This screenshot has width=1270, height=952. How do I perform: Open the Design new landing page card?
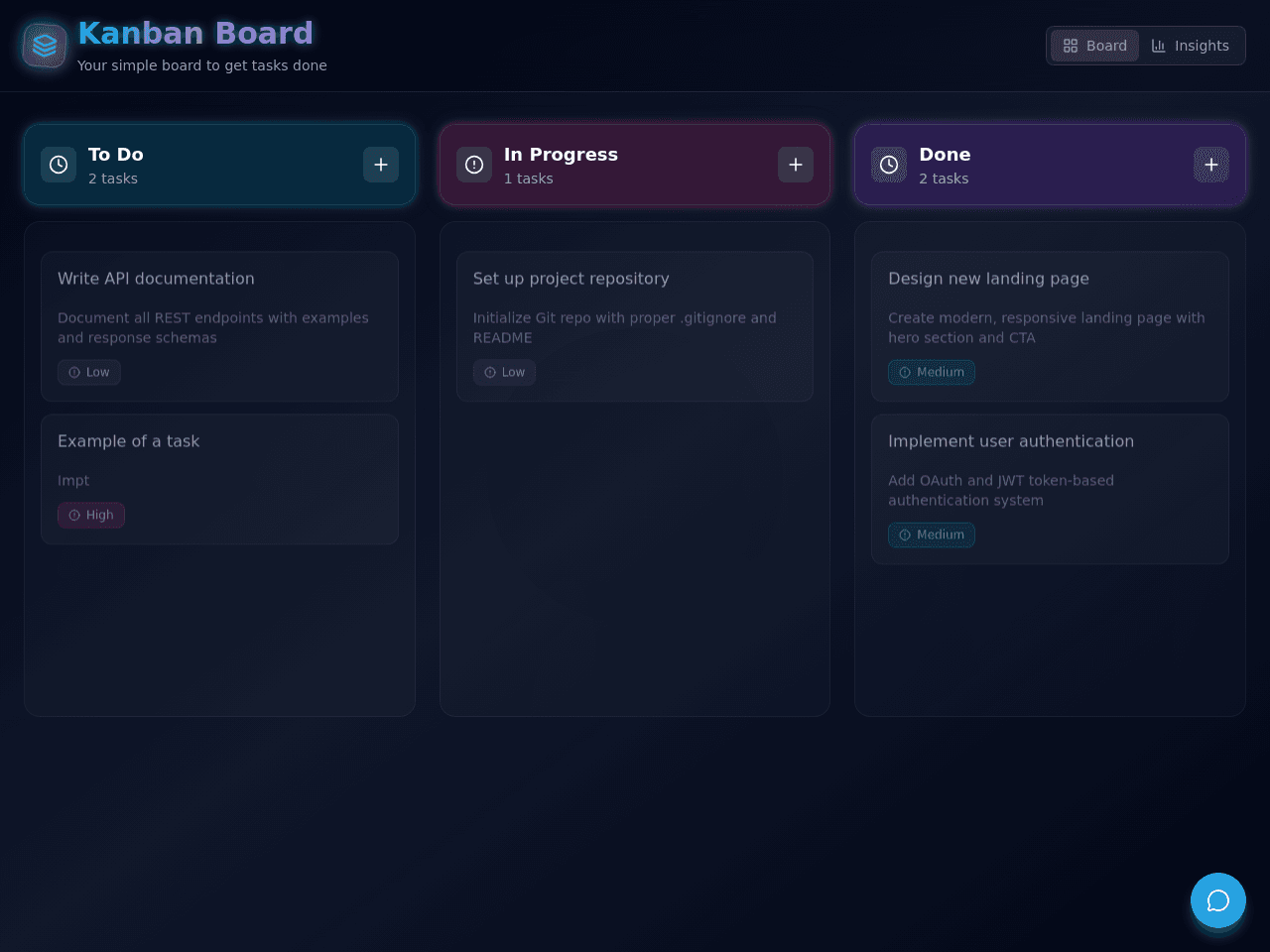(x=1050, y=326)
